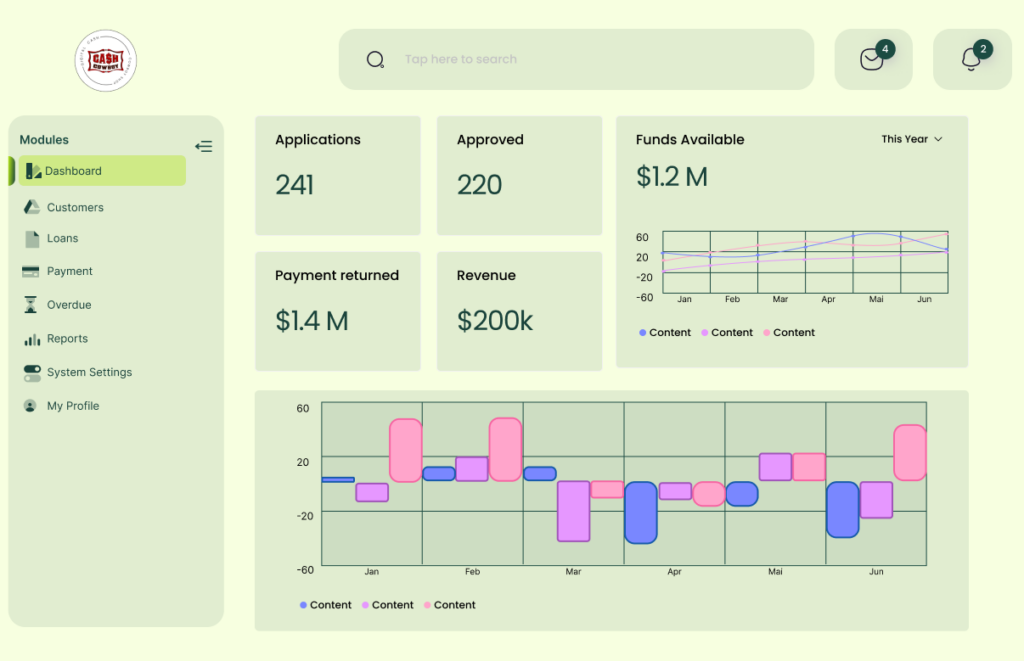Click the Dashboard chart icon
Viewport: 1024px width, 661px height.
[33, 171]
